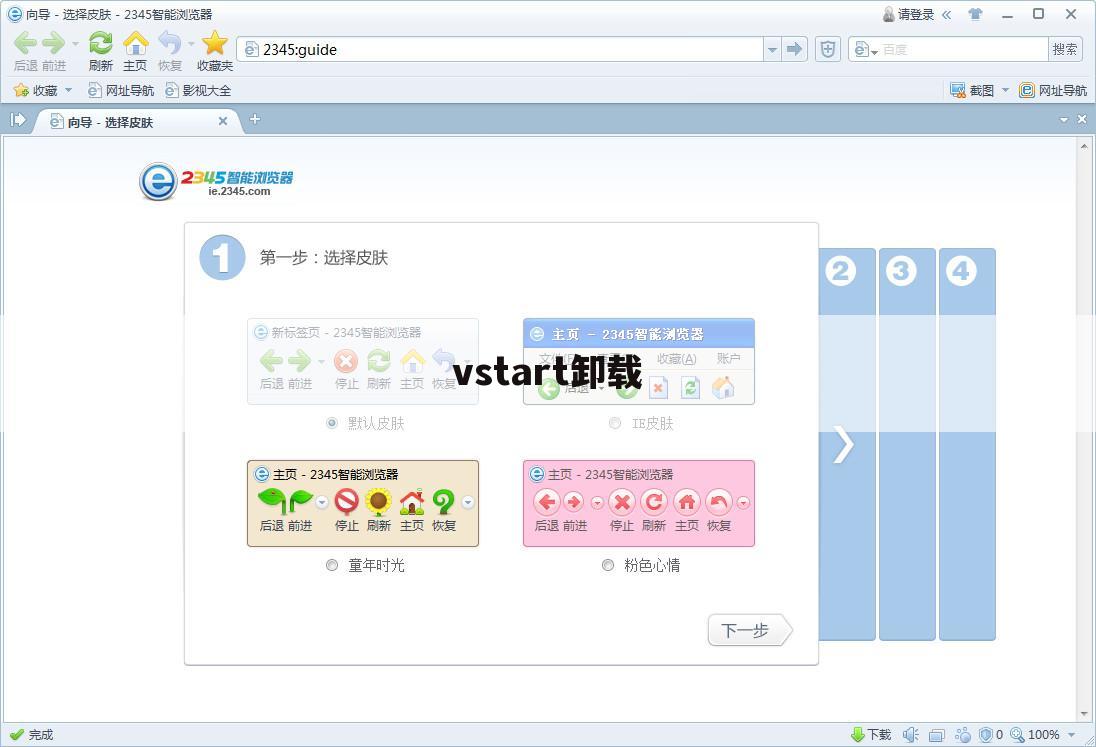Click the double-chevron icon next to 请登录

[946, 14]
